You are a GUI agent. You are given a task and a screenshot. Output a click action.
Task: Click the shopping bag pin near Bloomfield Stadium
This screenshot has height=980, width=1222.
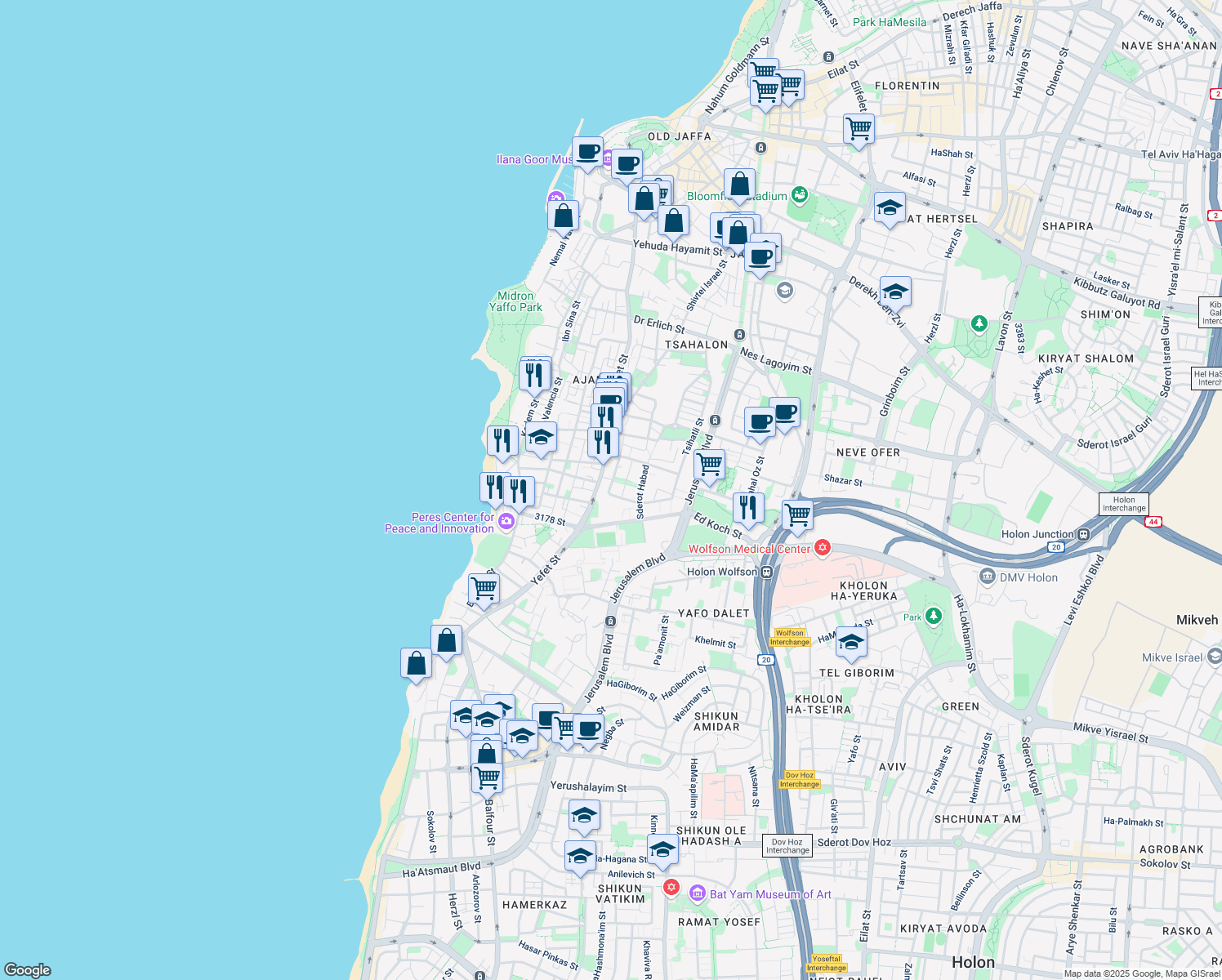739,185
